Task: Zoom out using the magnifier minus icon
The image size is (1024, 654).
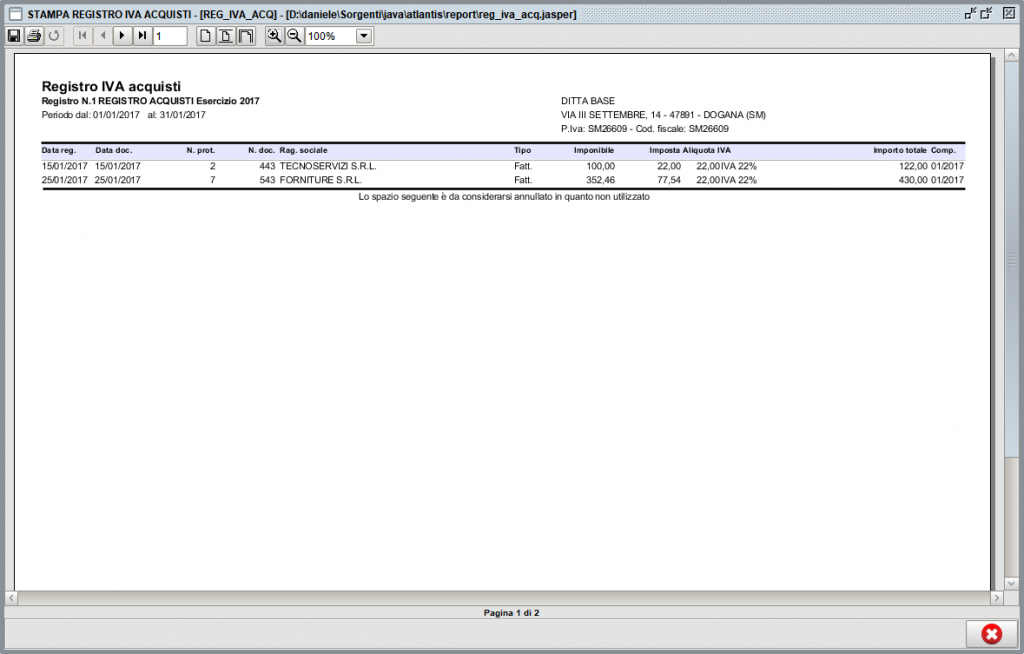Action: pos(293,35)
